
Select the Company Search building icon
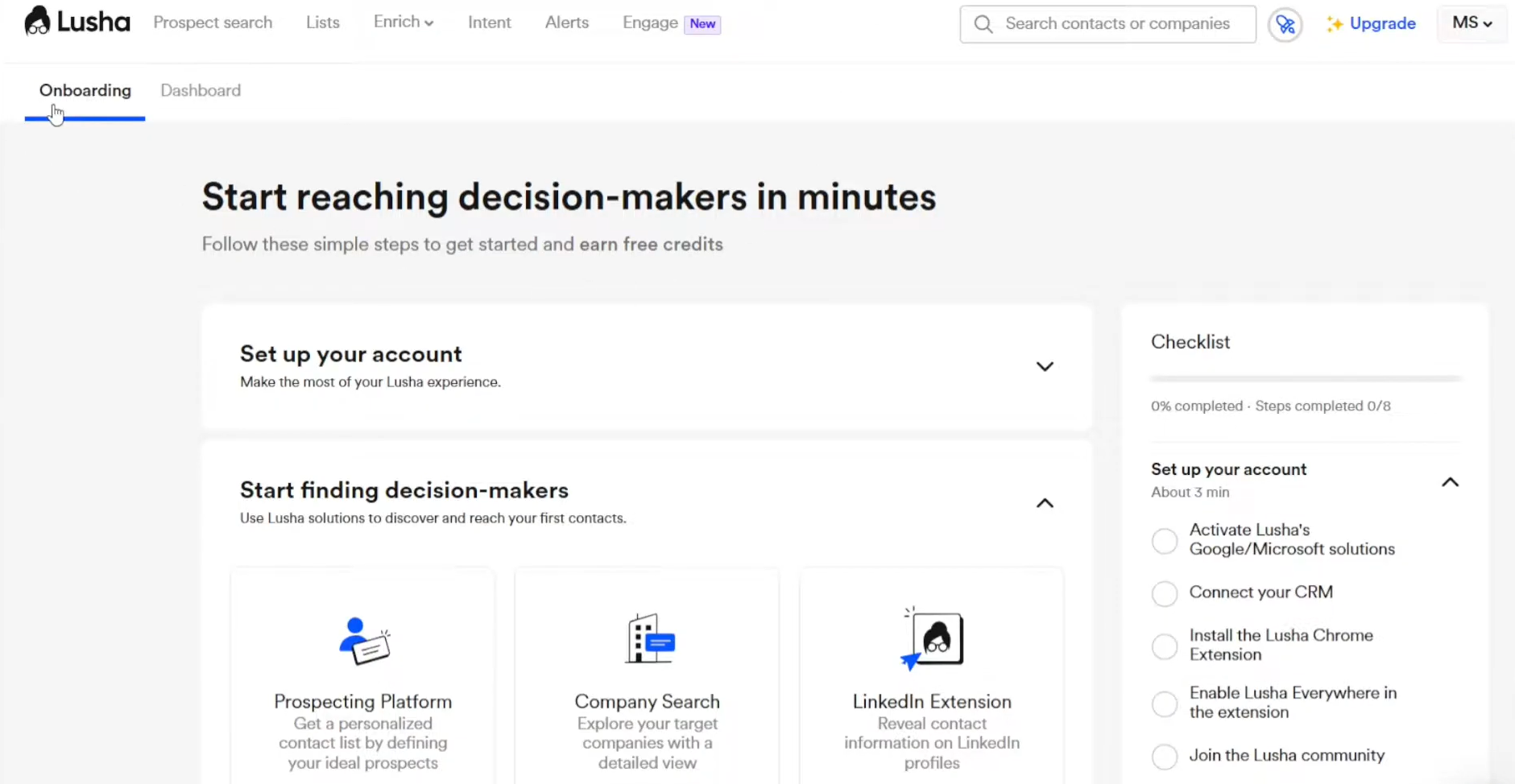click(648, 639)
